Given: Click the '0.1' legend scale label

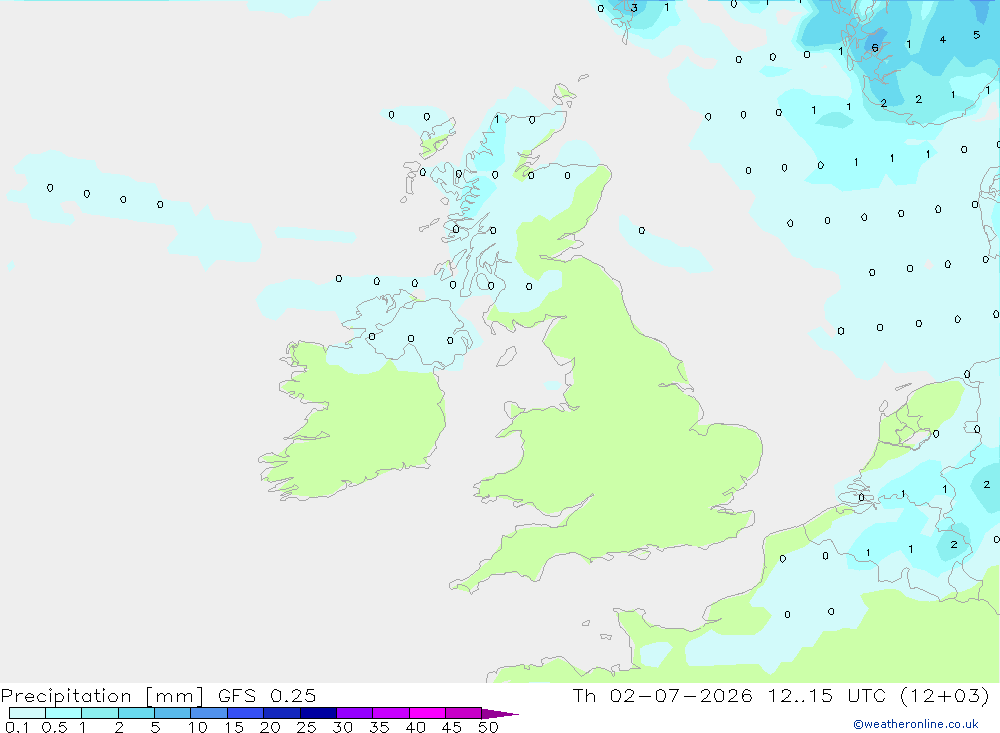Looking at the screenshot, I should 17,727.
